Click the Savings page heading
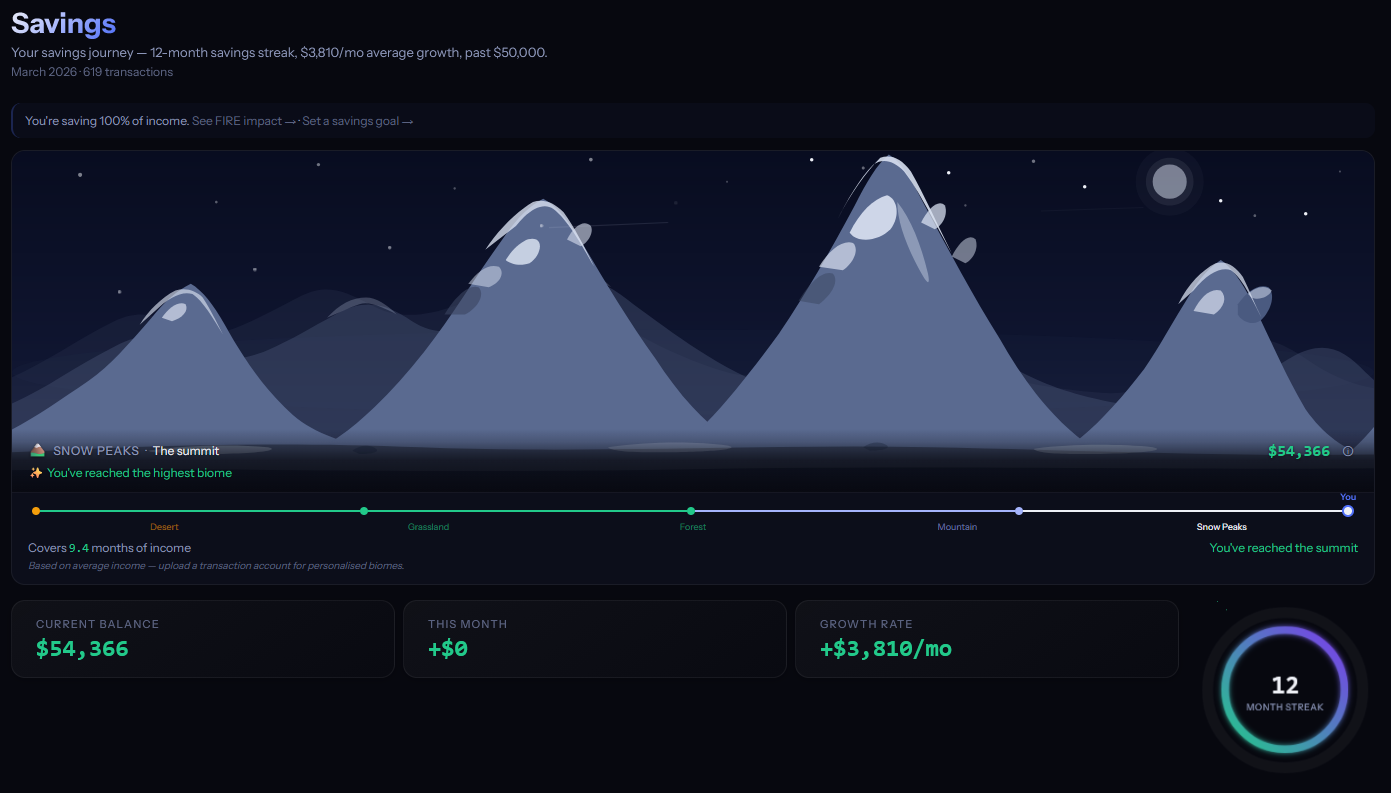Image resolution: width=1391 pixels, height=793 pixels. pos(63,24)
